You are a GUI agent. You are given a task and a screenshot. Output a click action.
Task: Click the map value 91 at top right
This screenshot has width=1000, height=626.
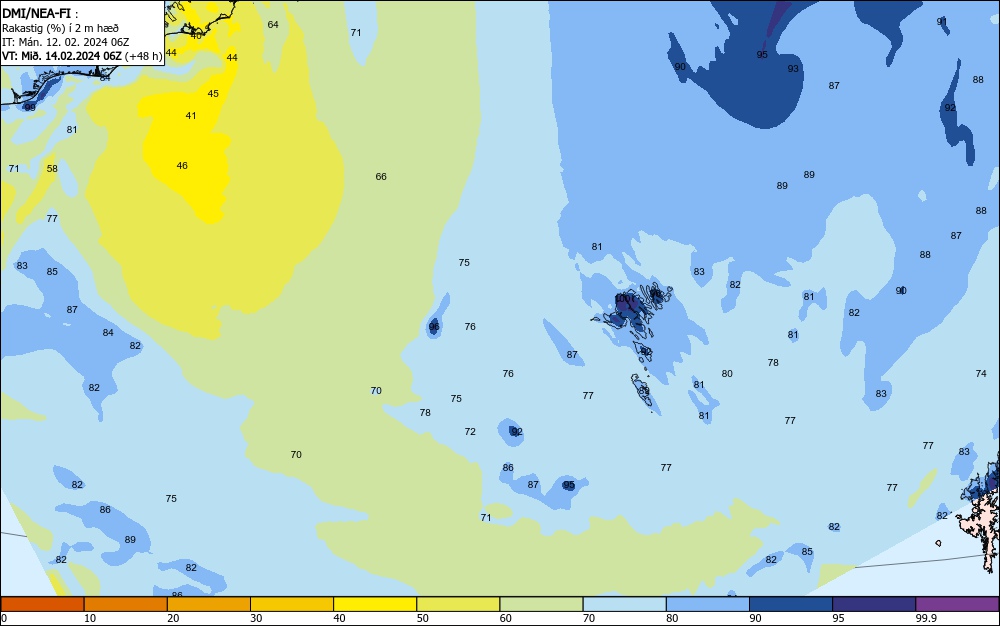coord(942,22)
